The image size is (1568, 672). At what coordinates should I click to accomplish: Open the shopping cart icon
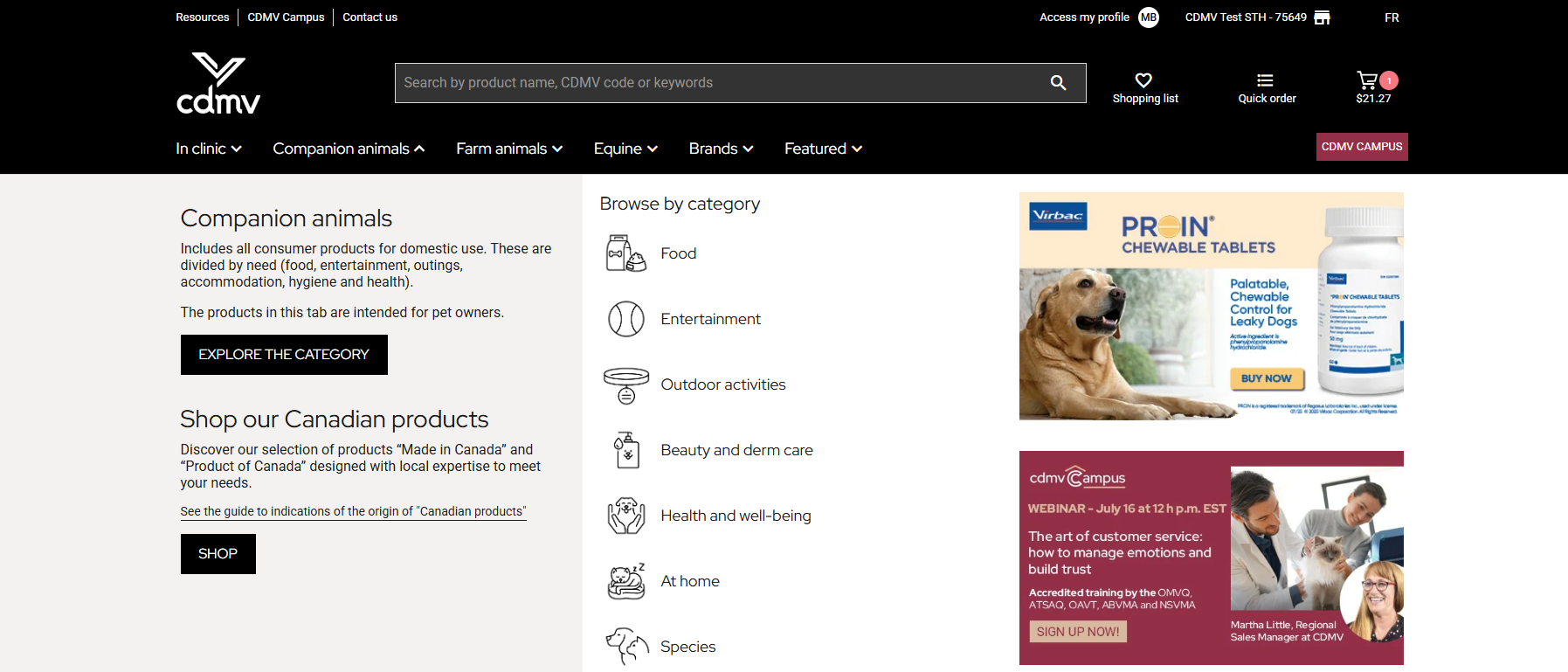[1367, 80]
